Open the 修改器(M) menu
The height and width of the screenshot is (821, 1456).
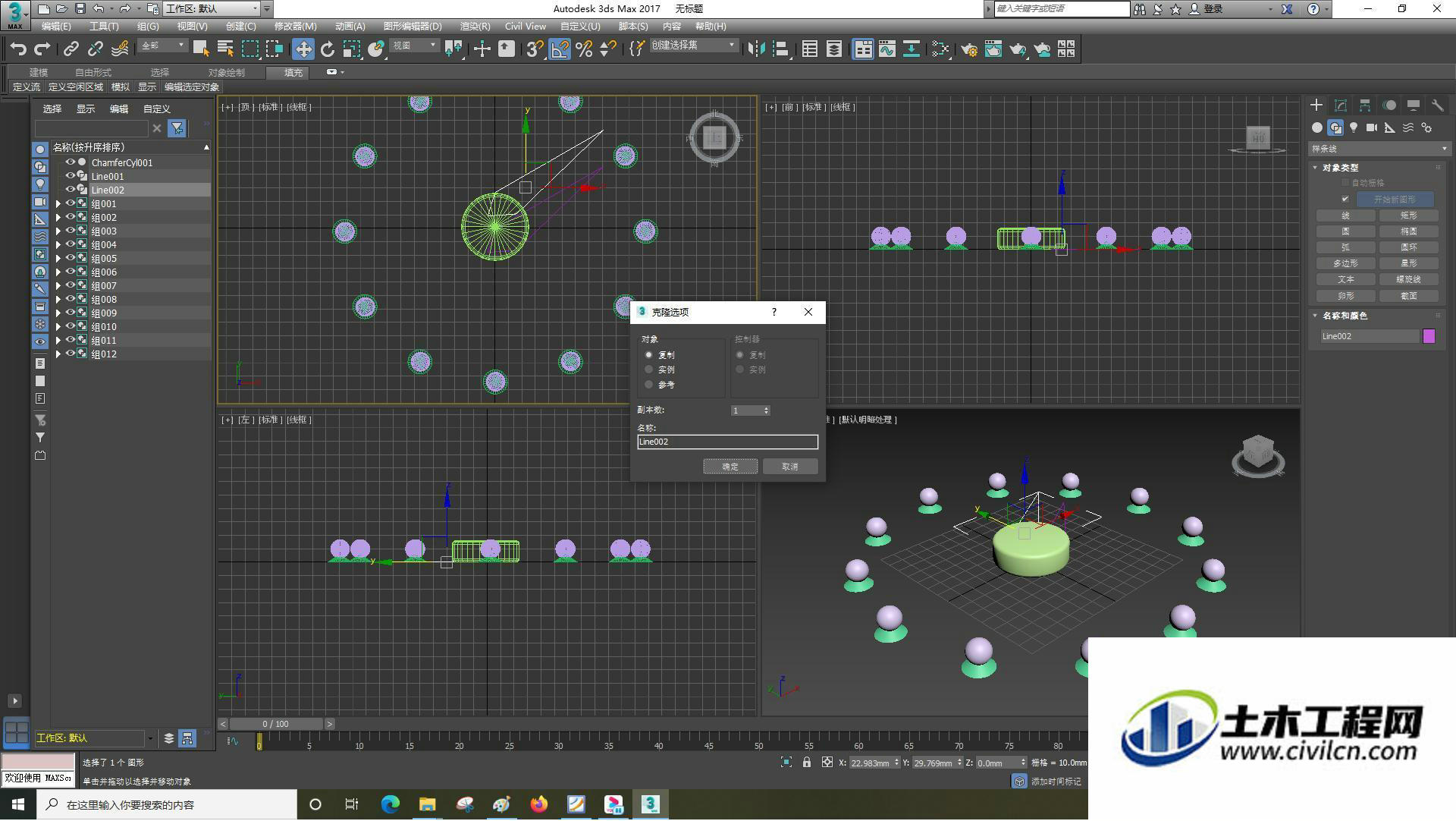coord(295,27)
